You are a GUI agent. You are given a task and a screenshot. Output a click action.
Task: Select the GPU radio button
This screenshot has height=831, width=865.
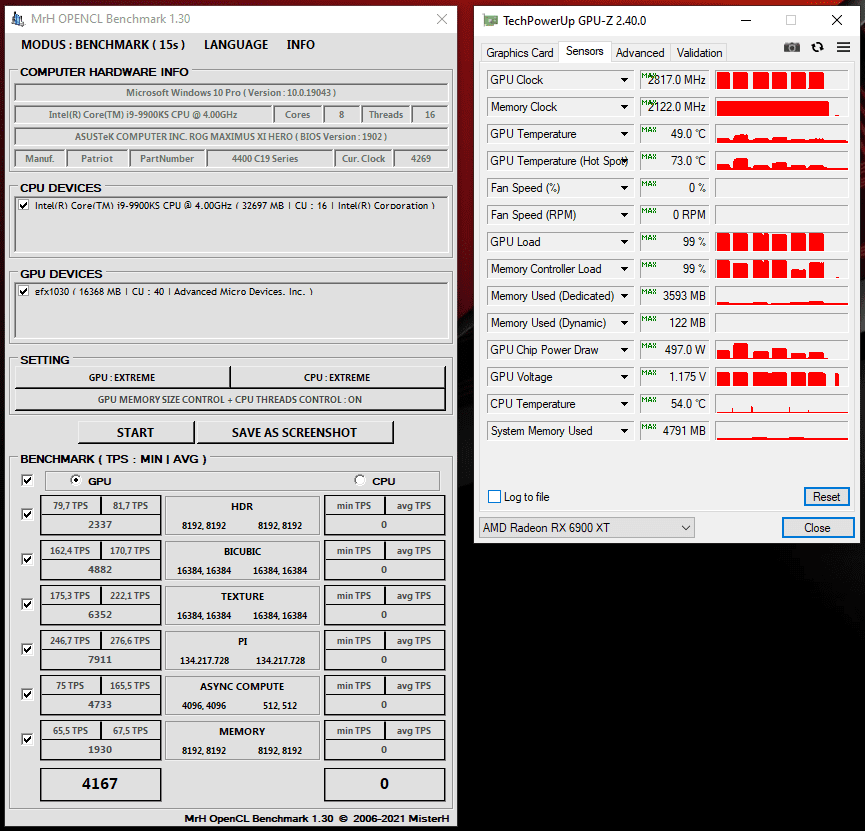tap(76, 480)
